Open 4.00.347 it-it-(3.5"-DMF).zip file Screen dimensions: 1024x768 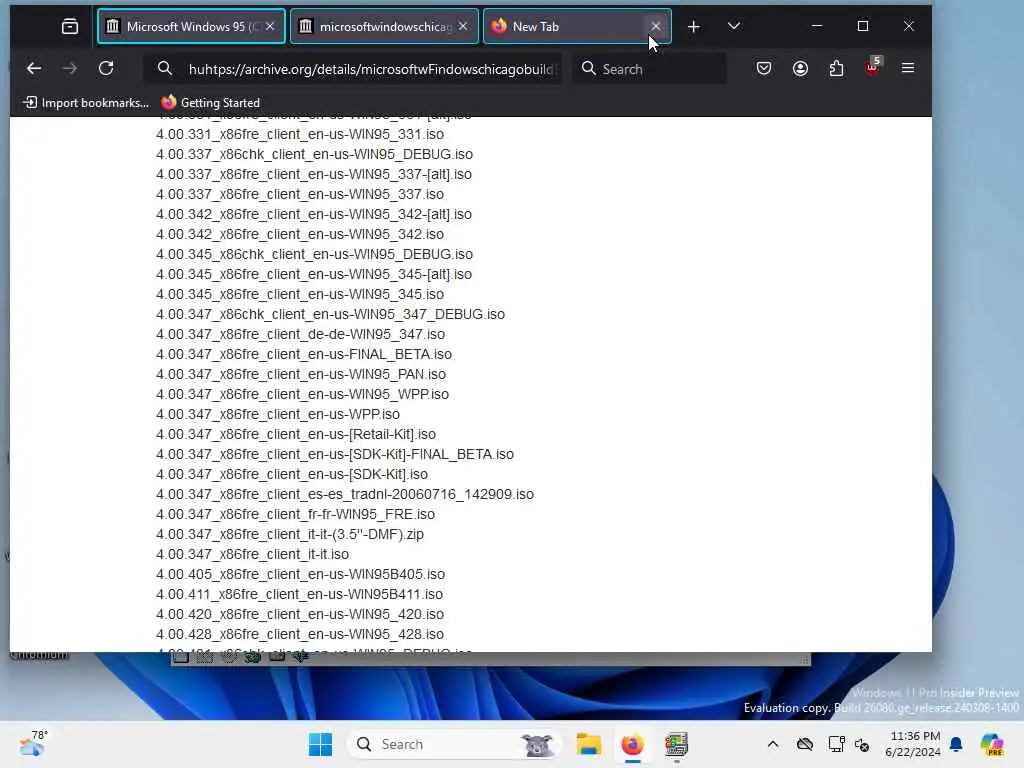click(290, 534)
